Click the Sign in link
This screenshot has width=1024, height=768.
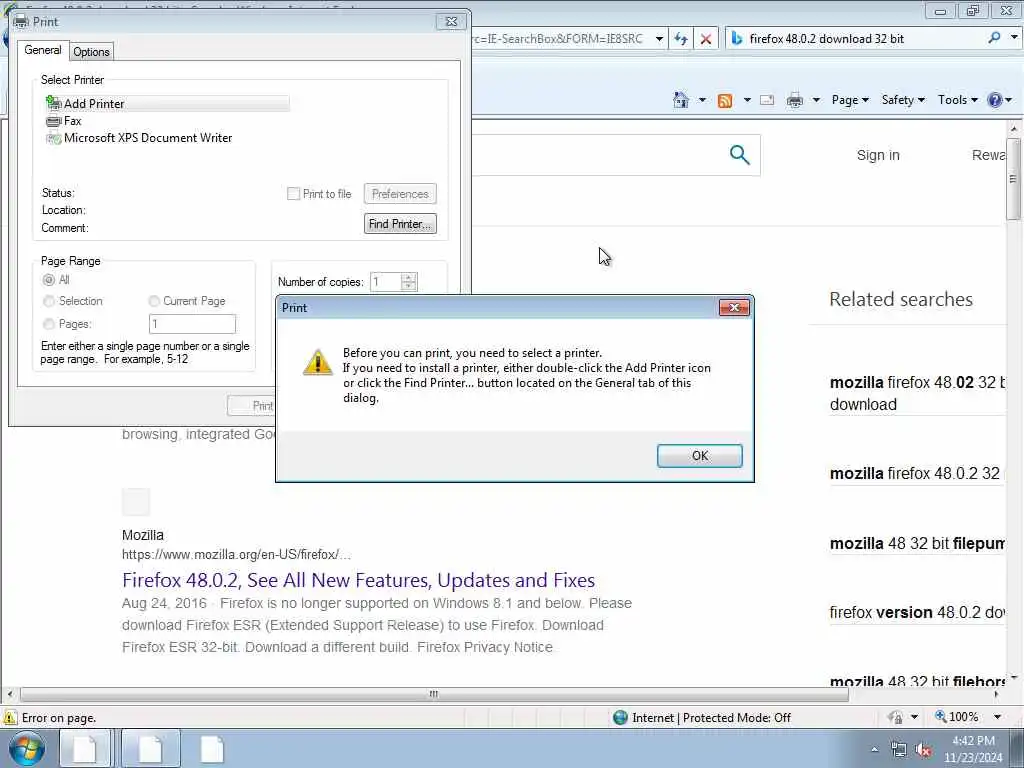[878, 155]
